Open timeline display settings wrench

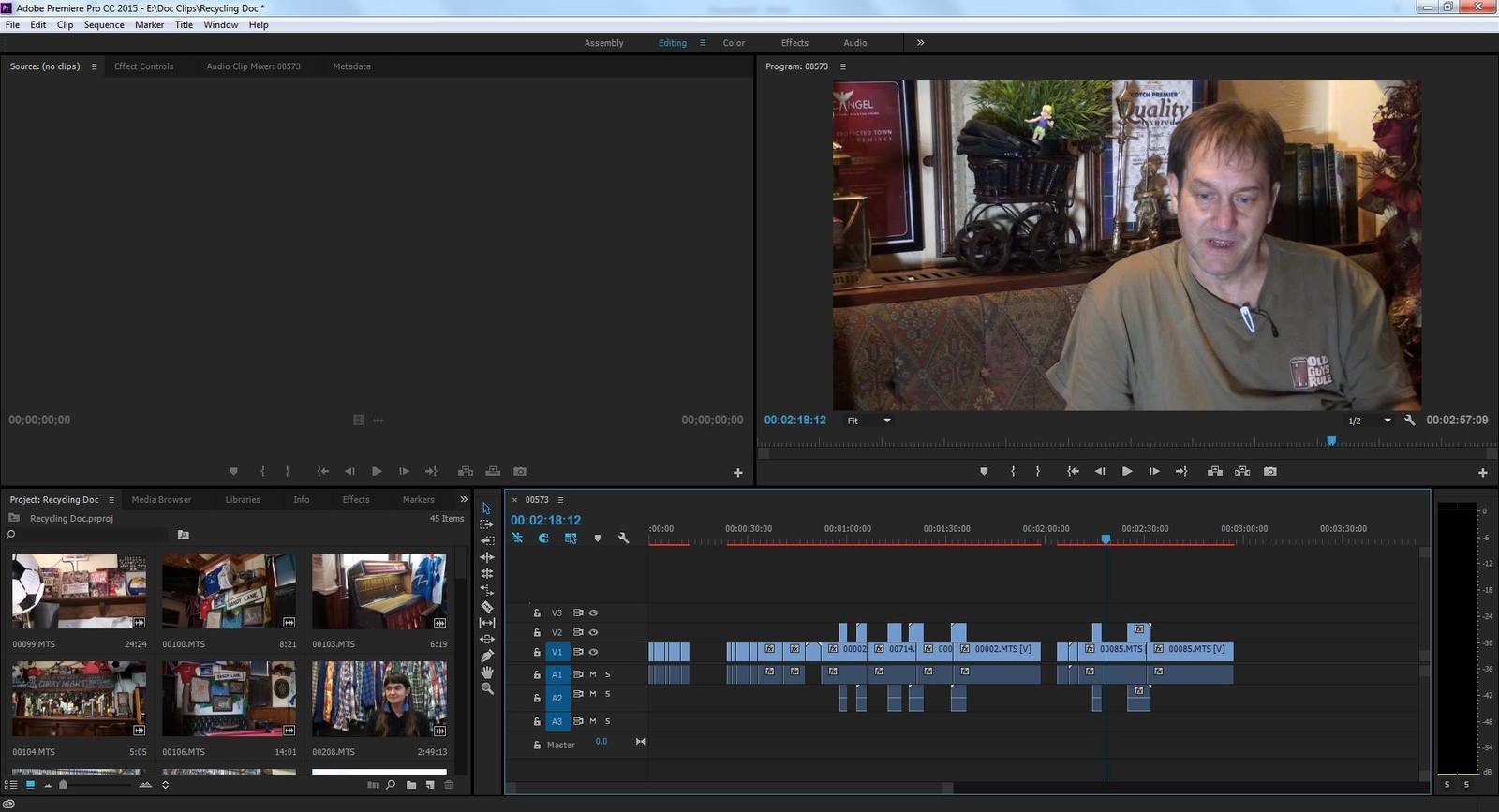[x=624, y=539]
